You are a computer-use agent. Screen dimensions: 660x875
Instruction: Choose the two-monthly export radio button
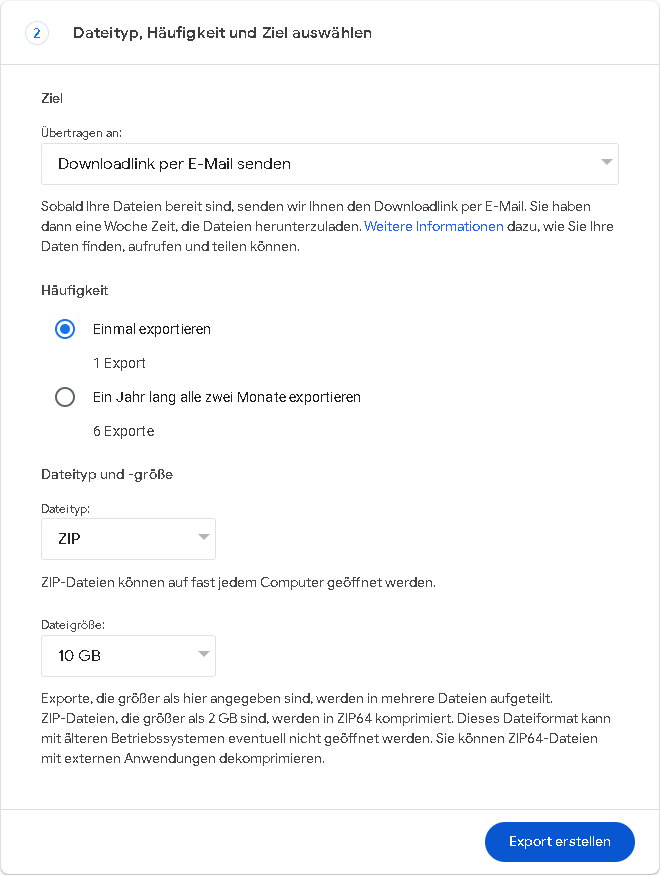point(65,397)
